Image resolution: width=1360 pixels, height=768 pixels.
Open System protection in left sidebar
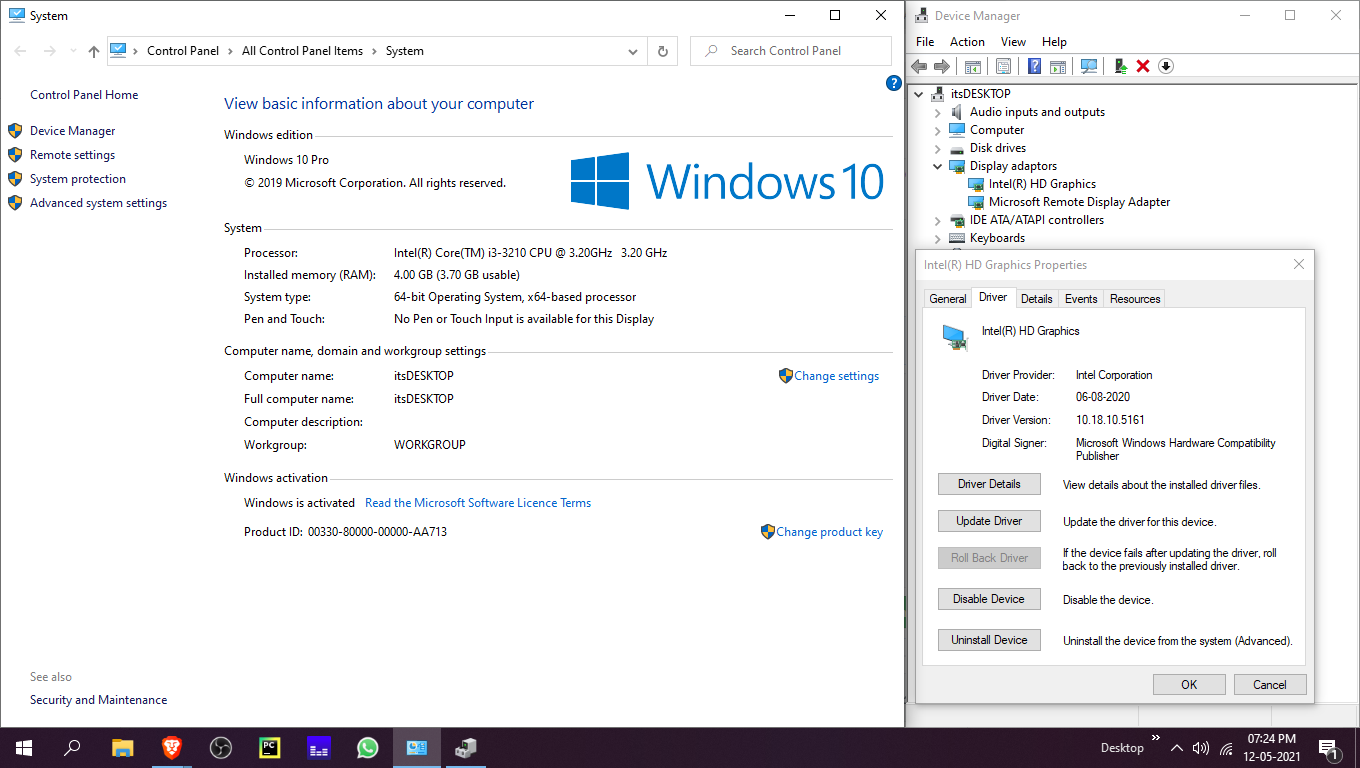click(78, 179)
